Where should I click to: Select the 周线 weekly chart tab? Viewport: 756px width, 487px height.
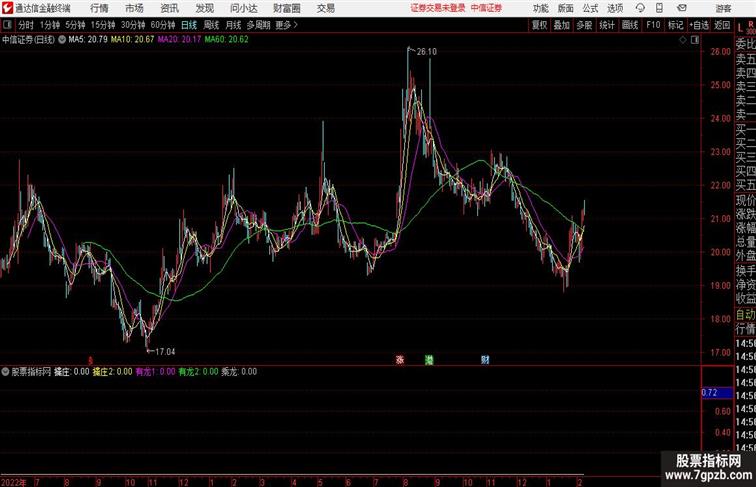click(x=211, y=25)
